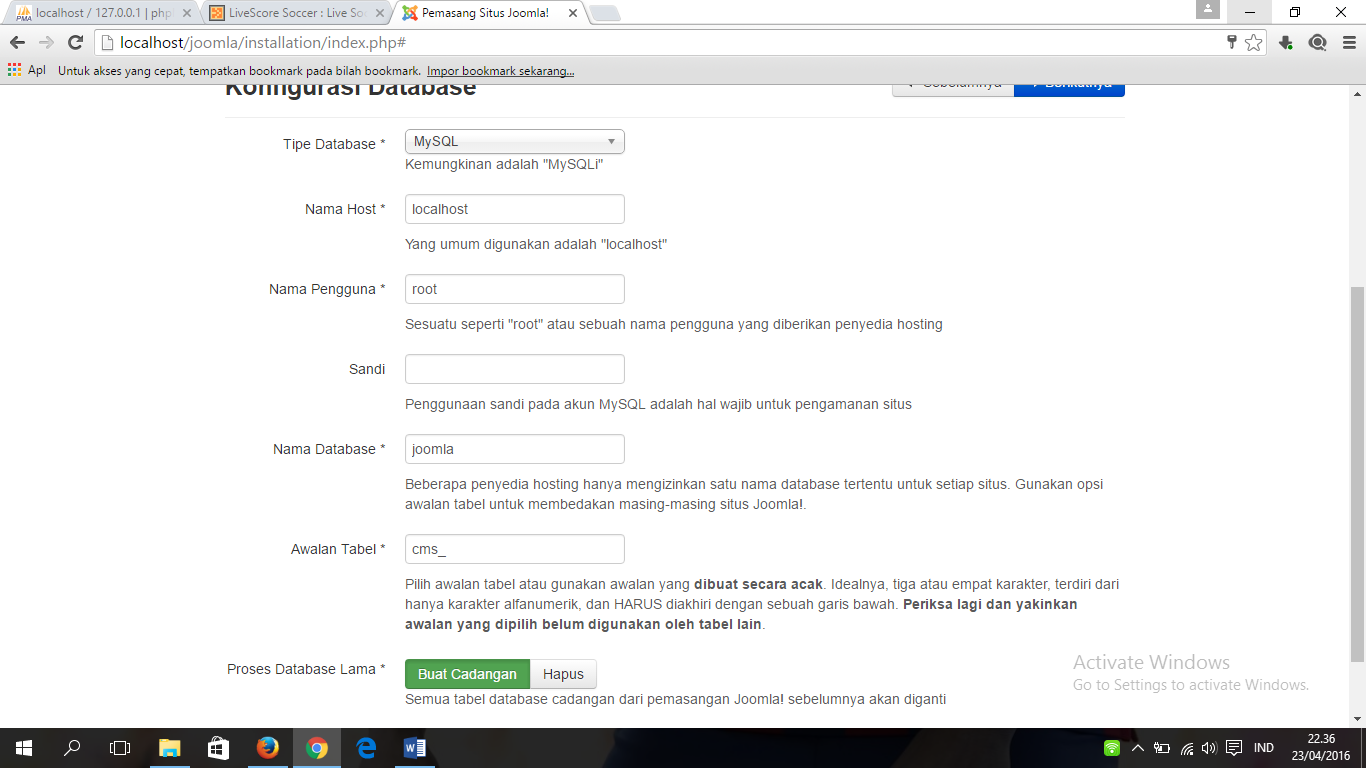1366x768 pixels.
Task: Open File Explorer from the taskbar
Action: pos(169,748)
